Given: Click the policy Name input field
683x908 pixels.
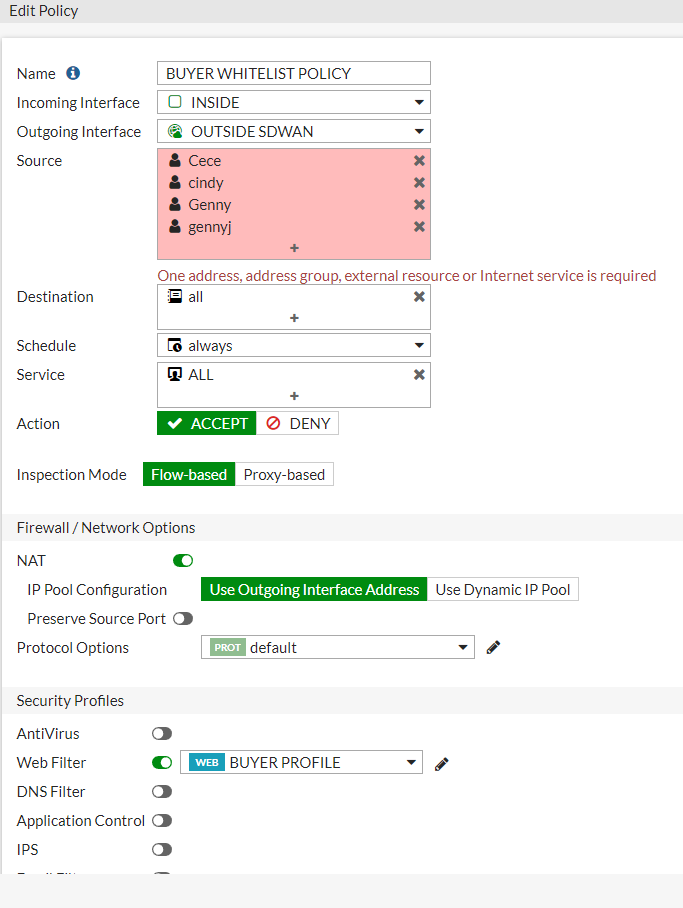Looking at the screenshot, I should 294,73.
